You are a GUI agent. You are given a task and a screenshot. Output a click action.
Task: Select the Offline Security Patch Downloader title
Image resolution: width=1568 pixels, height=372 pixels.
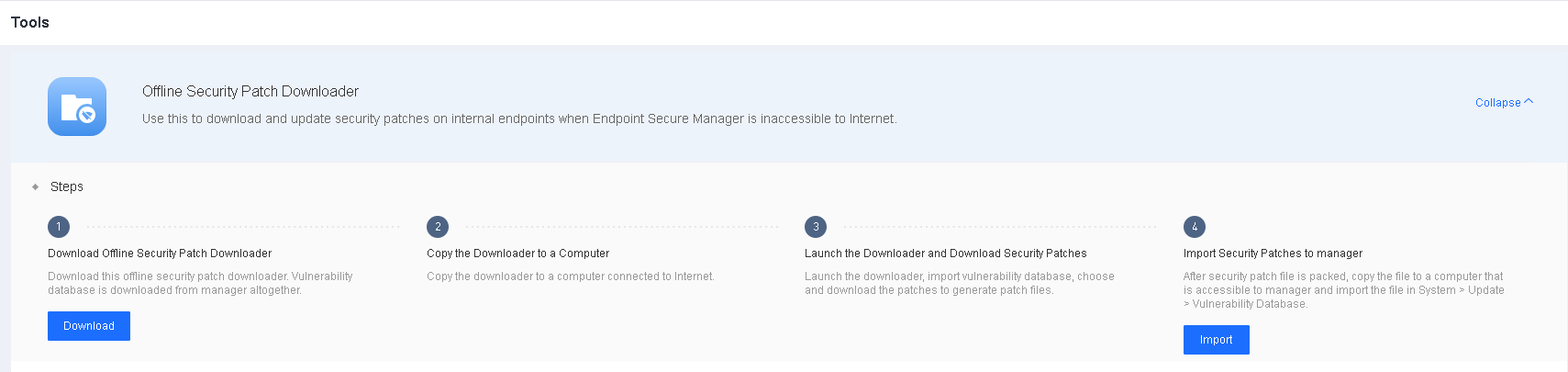coord(250,91)
